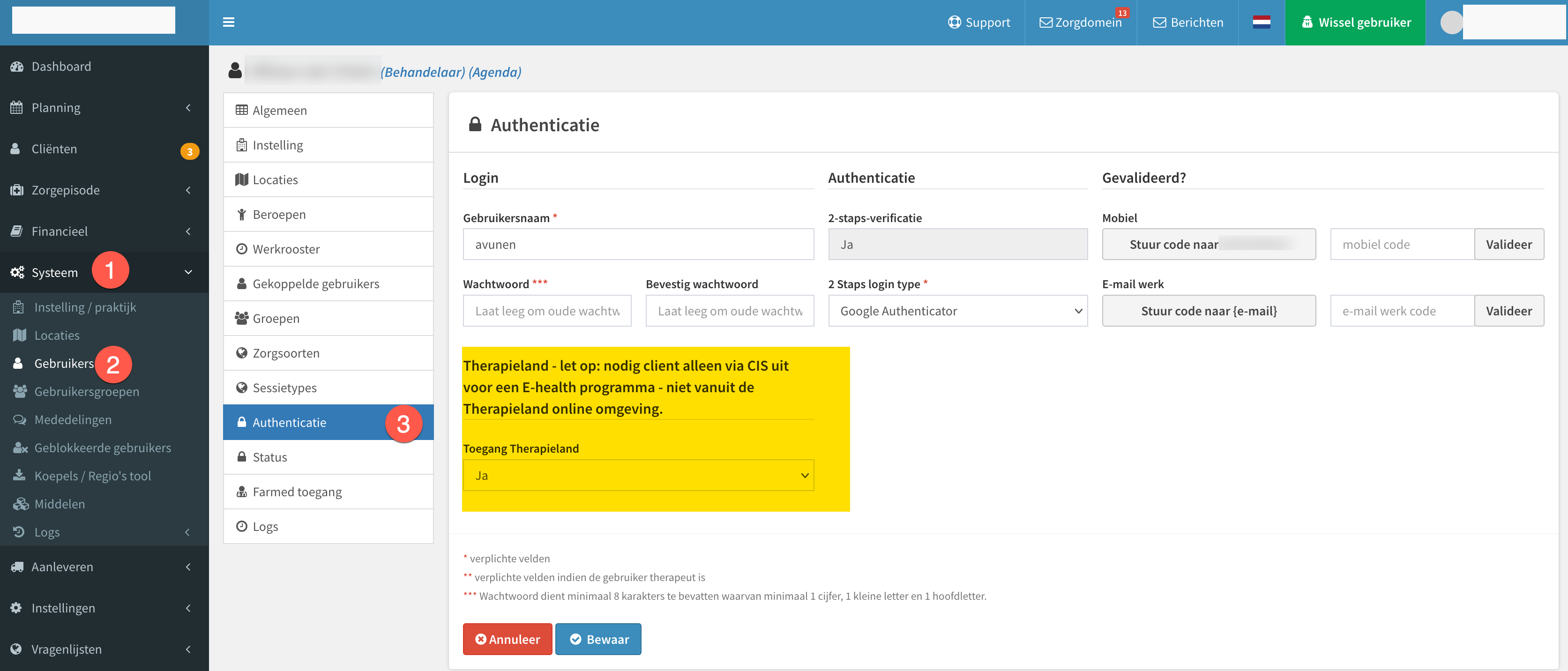Click the red Annuleer button

pyautogui.click(x=507, y=639)
